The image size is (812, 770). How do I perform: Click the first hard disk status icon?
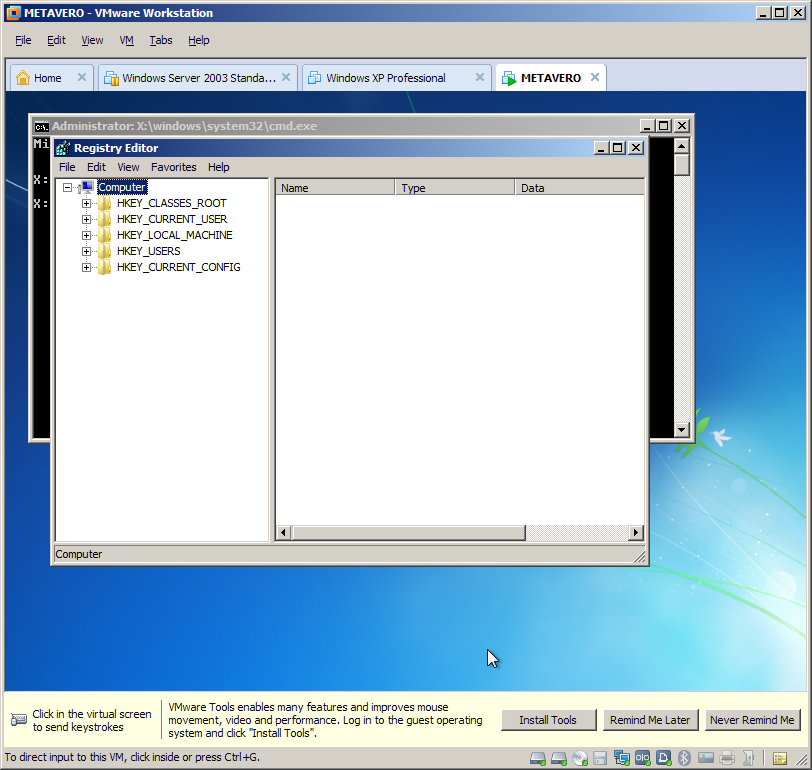tap(538, 759)
